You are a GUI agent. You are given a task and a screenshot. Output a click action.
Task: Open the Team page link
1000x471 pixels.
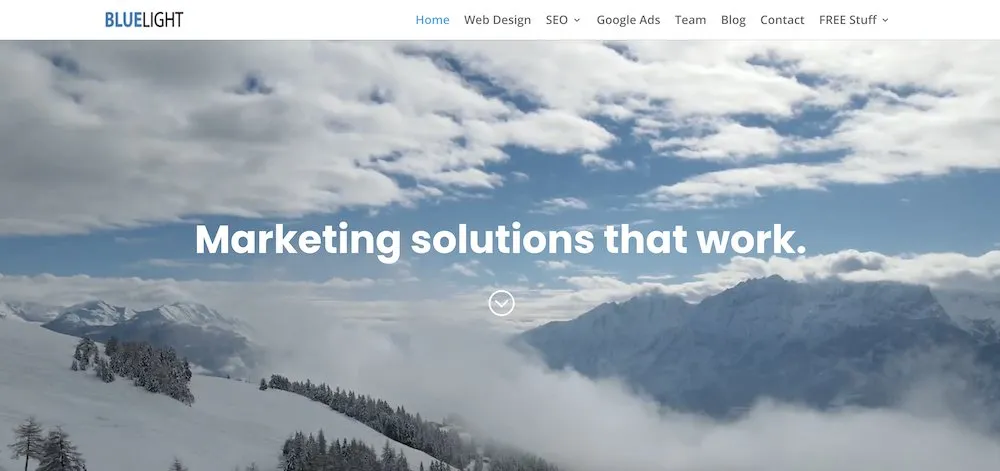coord(691,20)
